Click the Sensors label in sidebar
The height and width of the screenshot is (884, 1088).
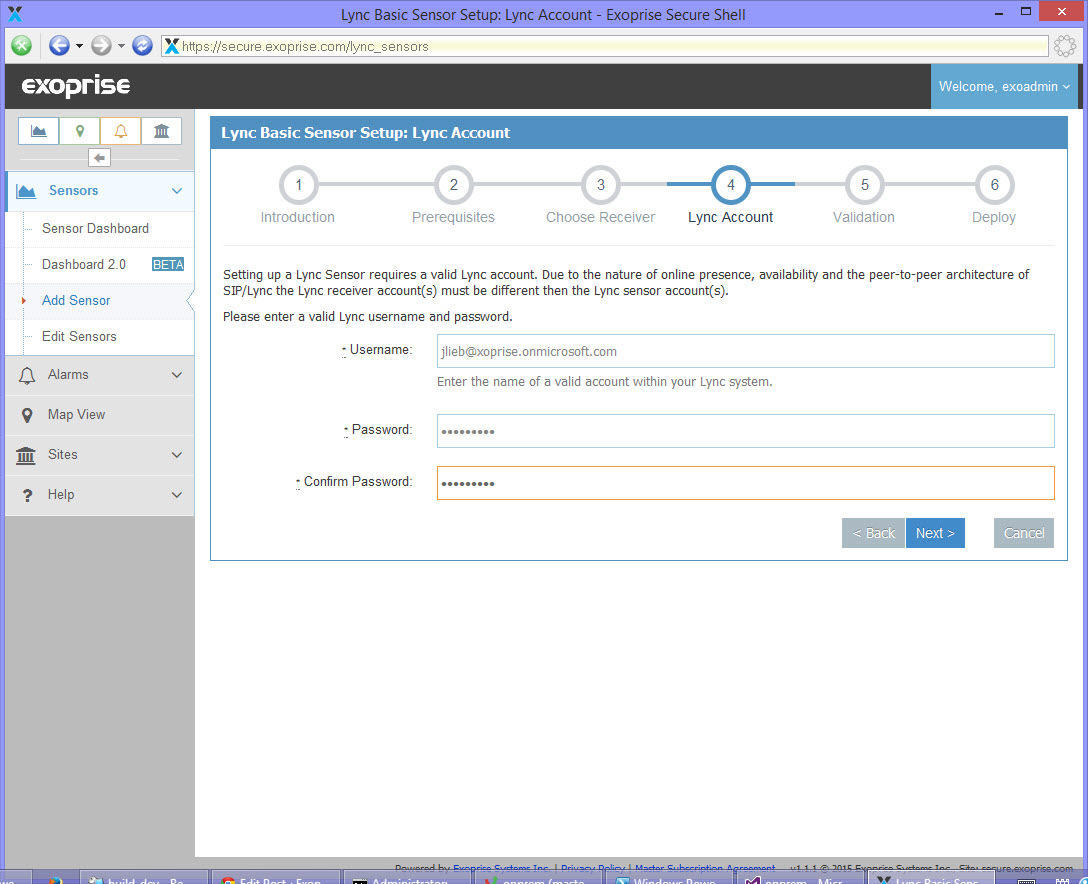click(73, 191)
